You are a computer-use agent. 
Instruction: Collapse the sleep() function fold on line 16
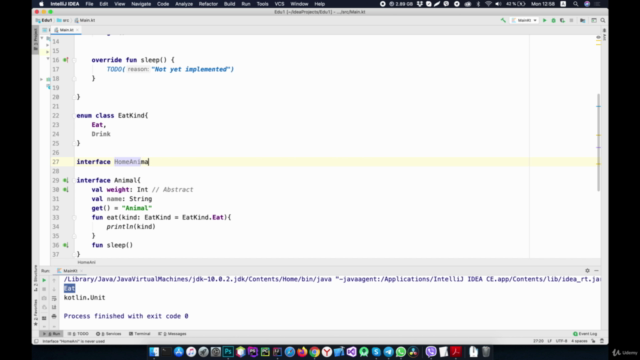click(x=75, y=60)
